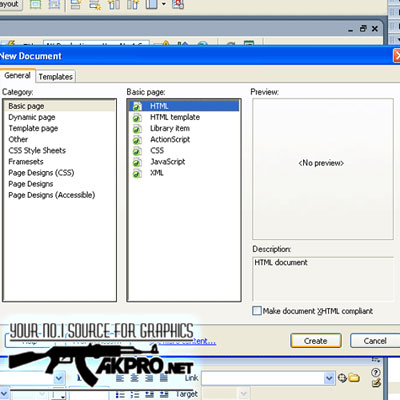The width and height of the screenshot is (400, 400).
Task: Click the point-to-file target icon
Action: [342, 378]
